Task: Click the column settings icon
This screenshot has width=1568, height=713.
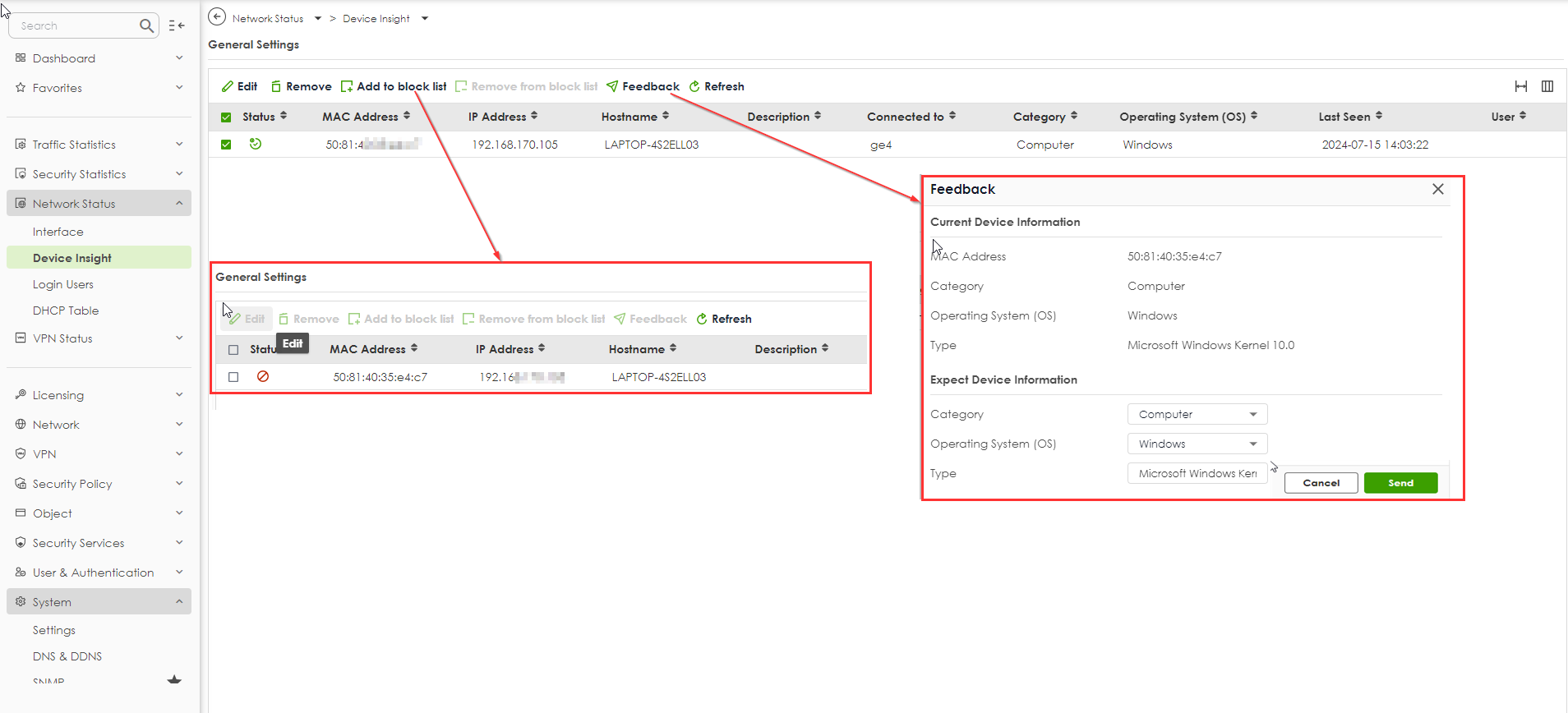Action: (1547, 86)
